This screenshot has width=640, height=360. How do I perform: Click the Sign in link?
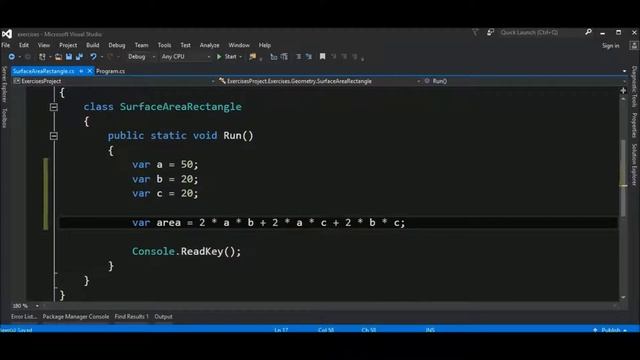pos(611,46)
